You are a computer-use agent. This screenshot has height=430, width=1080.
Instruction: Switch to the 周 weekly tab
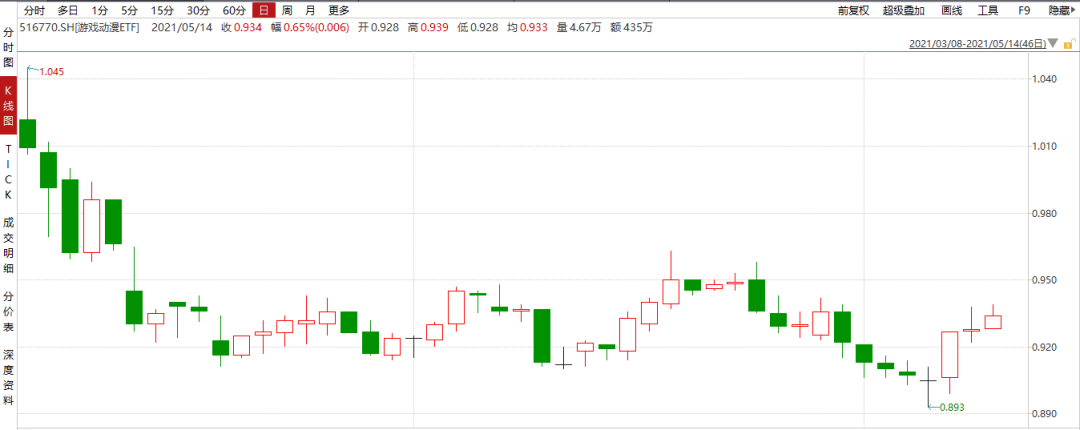pos(287,10)
